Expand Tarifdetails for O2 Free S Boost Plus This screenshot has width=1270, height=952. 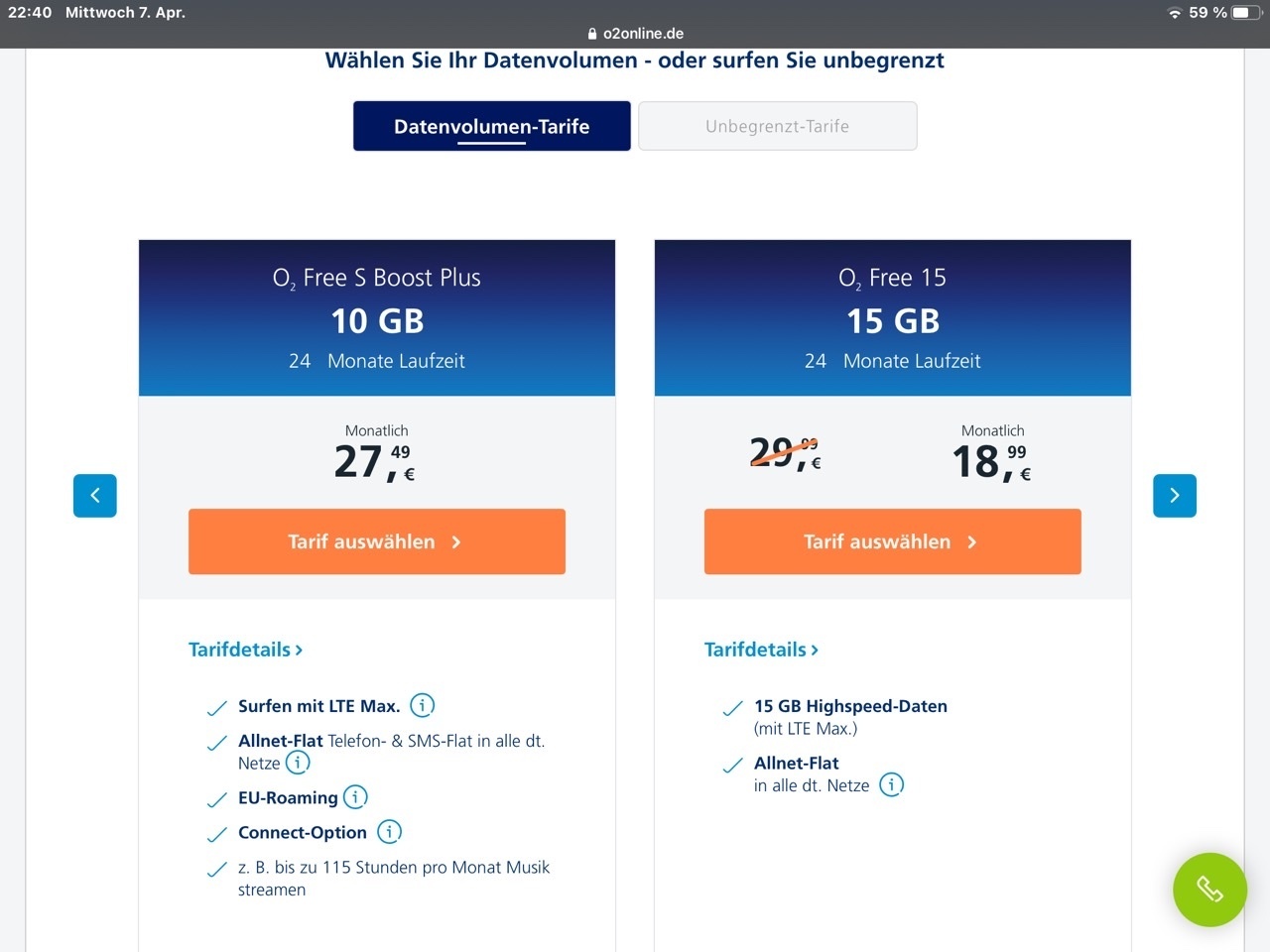(245, 650)
